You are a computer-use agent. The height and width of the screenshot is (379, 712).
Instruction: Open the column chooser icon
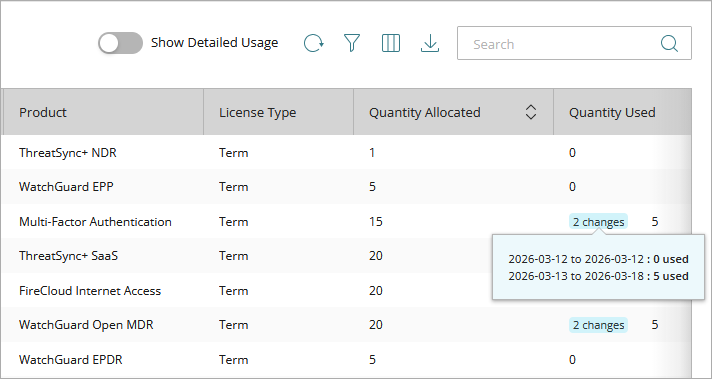pos(391,44)
